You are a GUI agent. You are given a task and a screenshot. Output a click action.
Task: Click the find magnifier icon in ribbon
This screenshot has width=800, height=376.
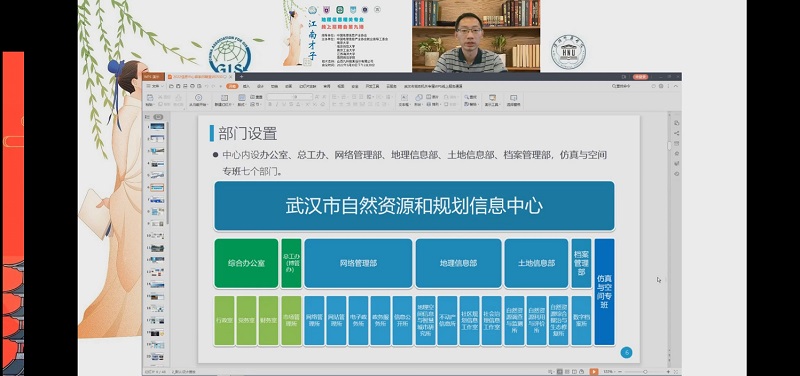coord(467,97)
